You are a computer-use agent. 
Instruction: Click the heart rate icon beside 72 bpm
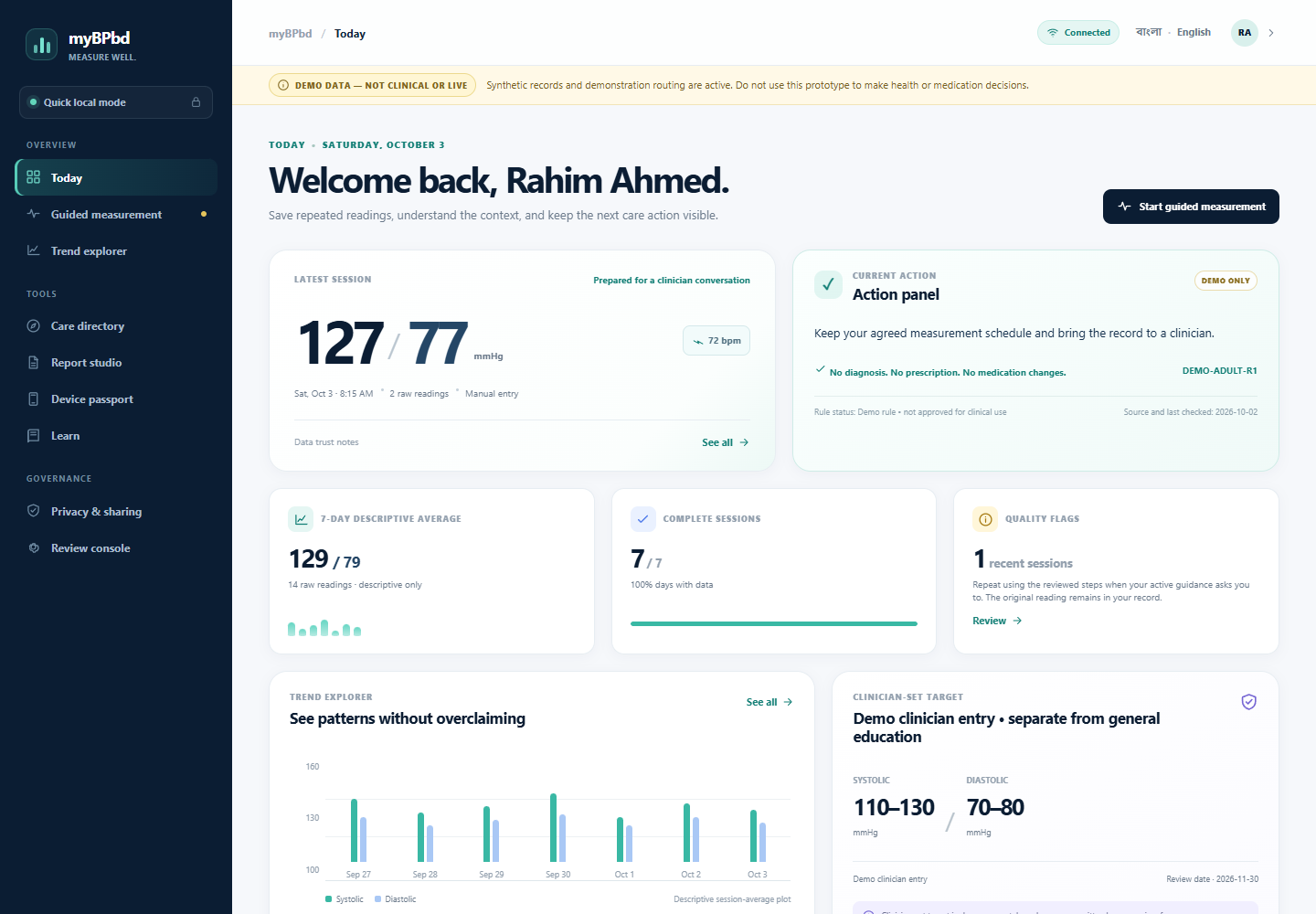[698, 341]
